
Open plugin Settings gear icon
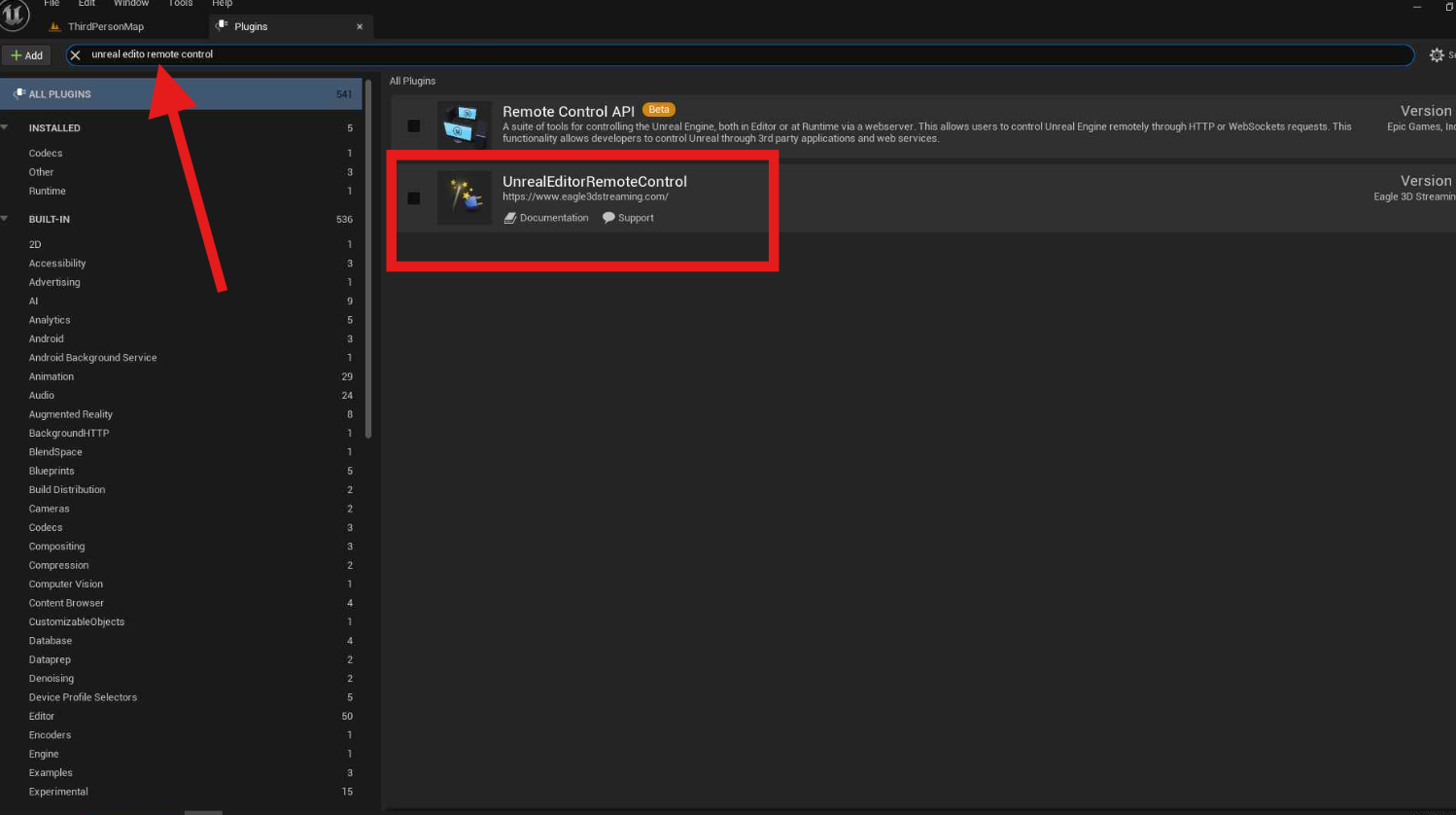click(x=1436, y=55)
